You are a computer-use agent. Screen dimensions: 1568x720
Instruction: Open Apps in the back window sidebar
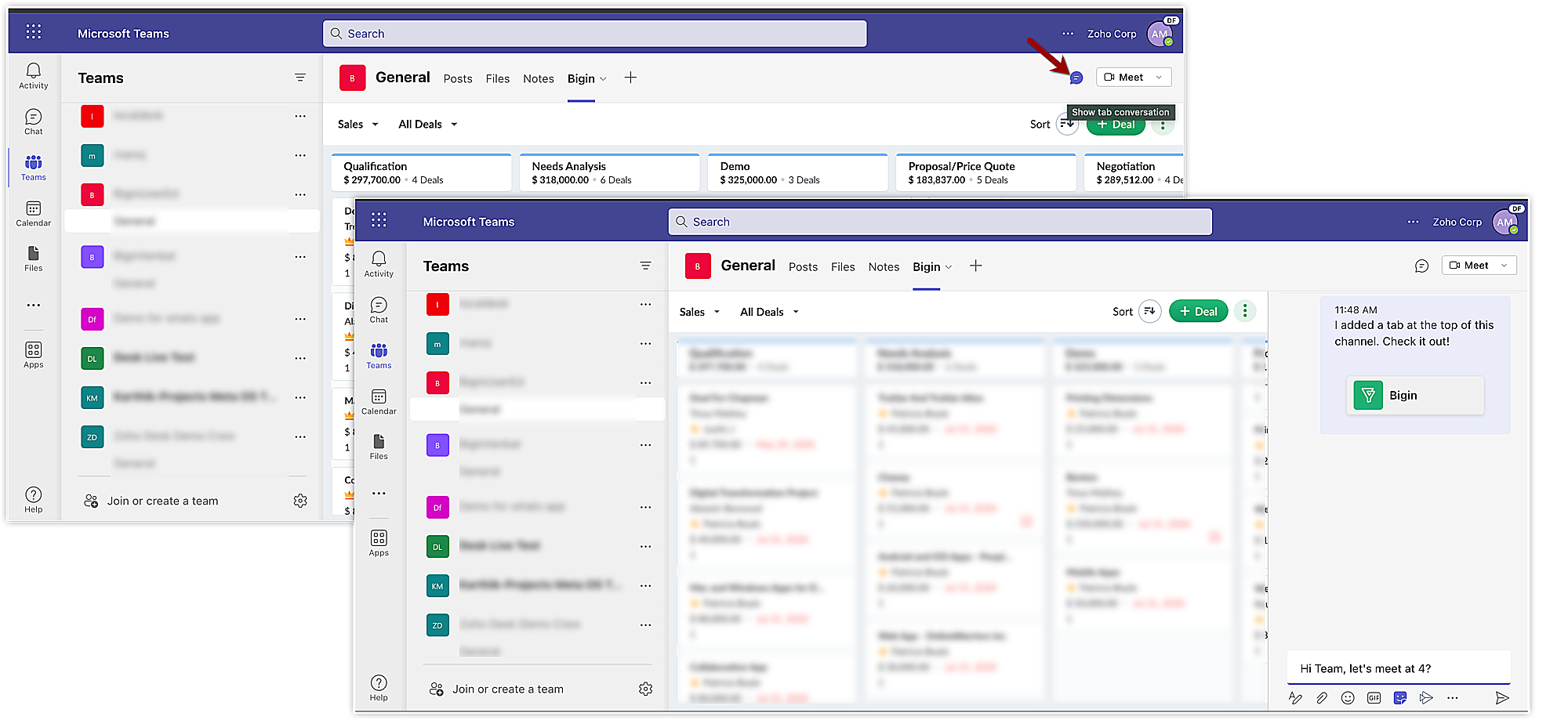tap(34, 355)
